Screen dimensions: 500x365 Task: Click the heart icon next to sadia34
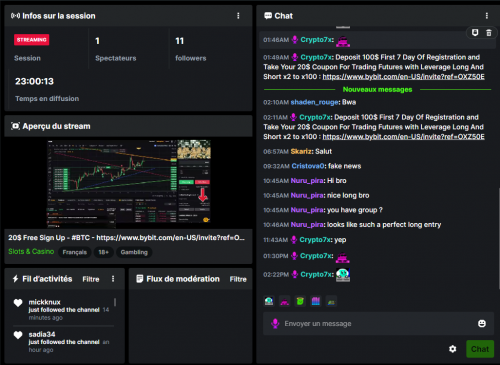[18, 335]
